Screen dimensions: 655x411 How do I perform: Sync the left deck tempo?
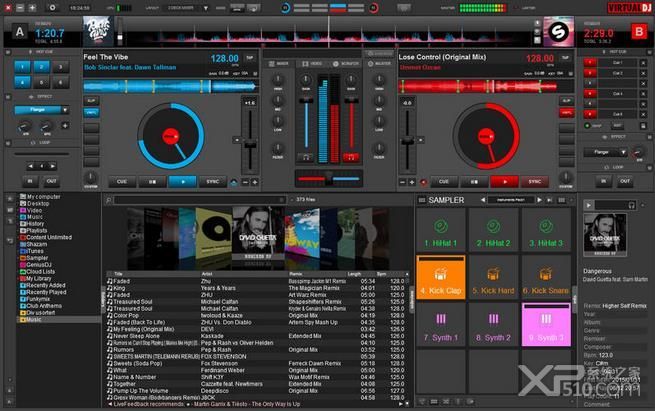pyautogui.click(x=213, y=182)
